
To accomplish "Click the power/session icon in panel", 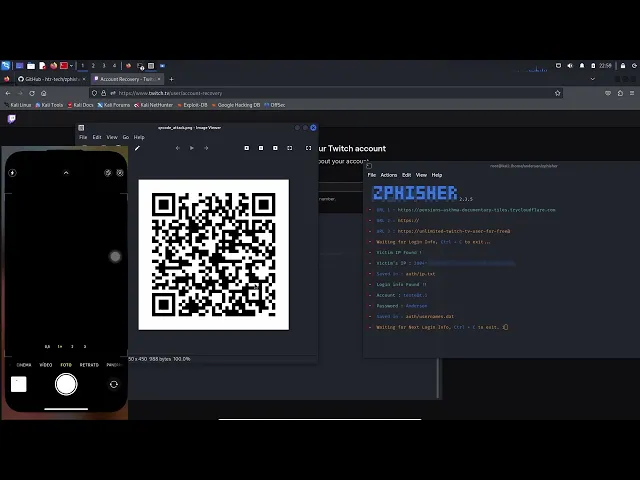I will pyautogui.click(x=635, y=66).
